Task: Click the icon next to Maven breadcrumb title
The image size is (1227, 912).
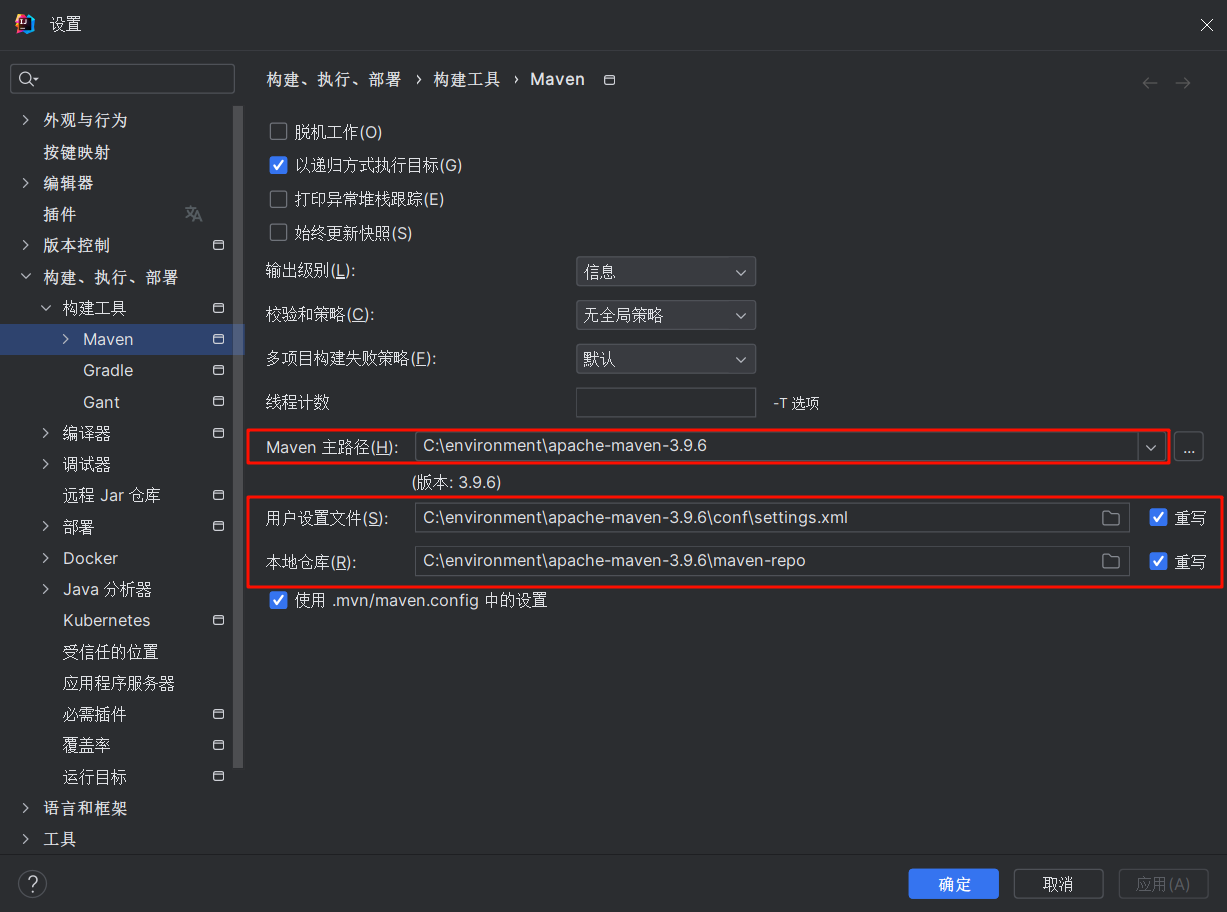Action: coord(610,80)
